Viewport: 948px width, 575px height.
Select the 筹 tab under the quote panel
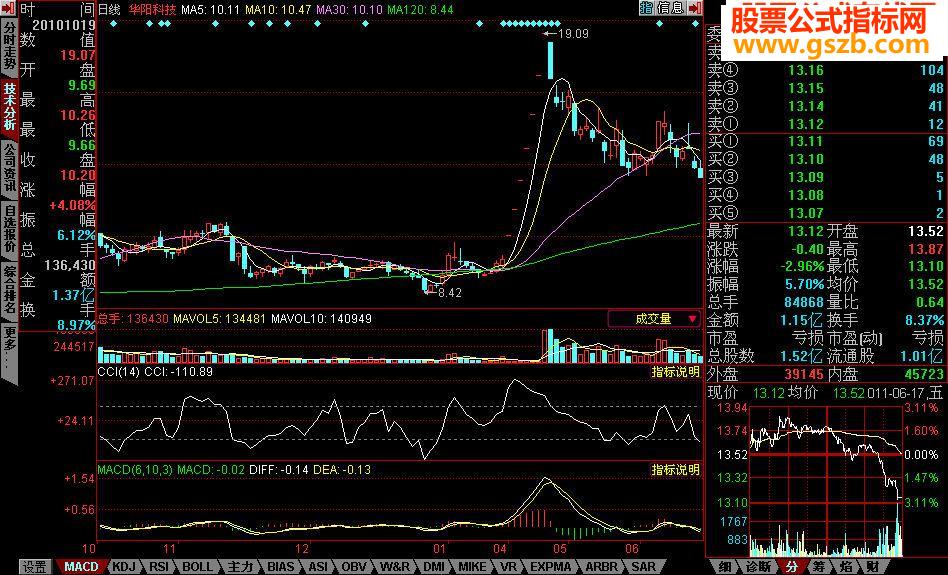[x=819, y=567]
